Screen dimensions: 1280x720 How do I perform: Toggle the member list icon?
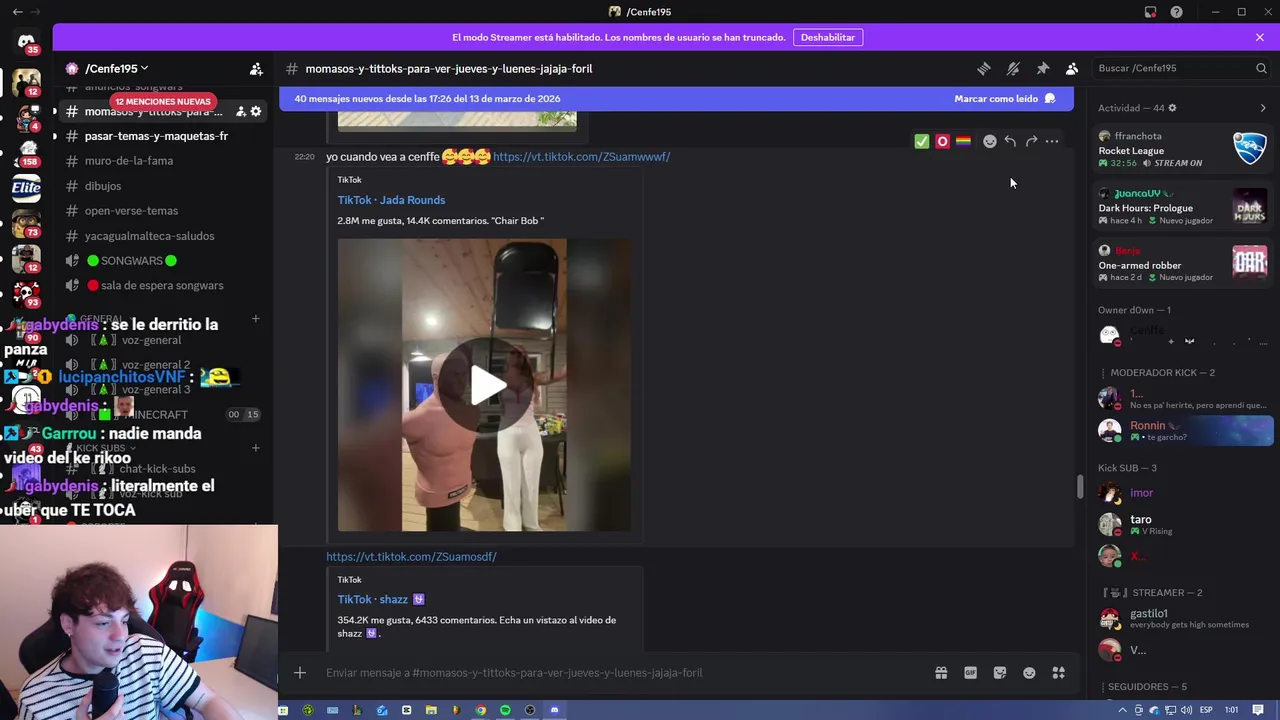point(1072,68)
